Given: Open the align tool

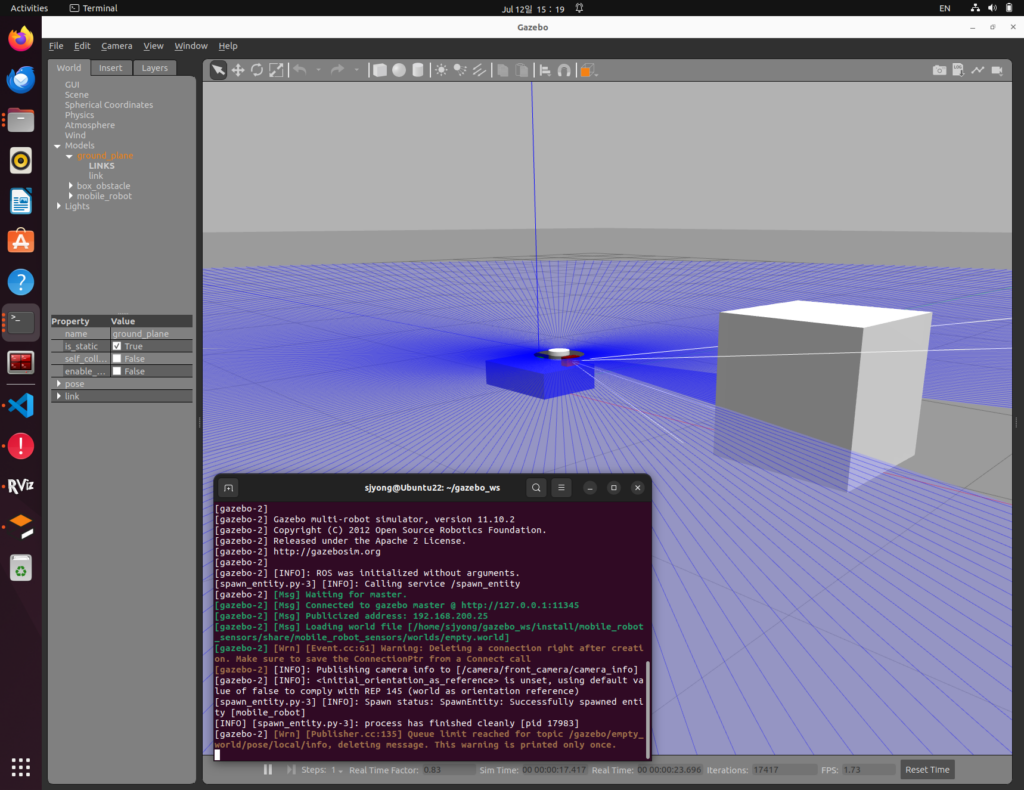Looking at the screenshot, I should click(545, 70).
